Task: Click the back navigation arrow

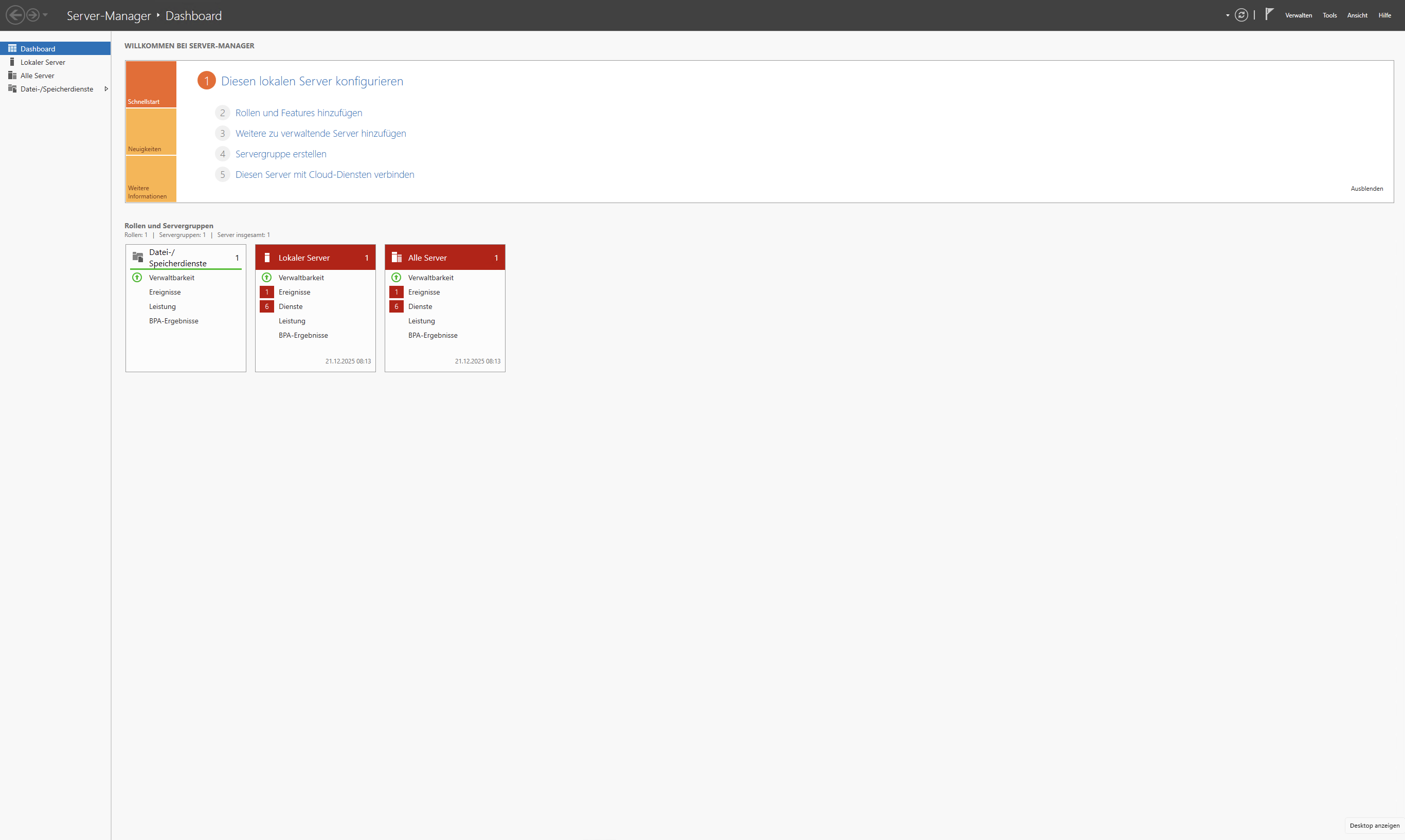Action: tap(15, 14)
